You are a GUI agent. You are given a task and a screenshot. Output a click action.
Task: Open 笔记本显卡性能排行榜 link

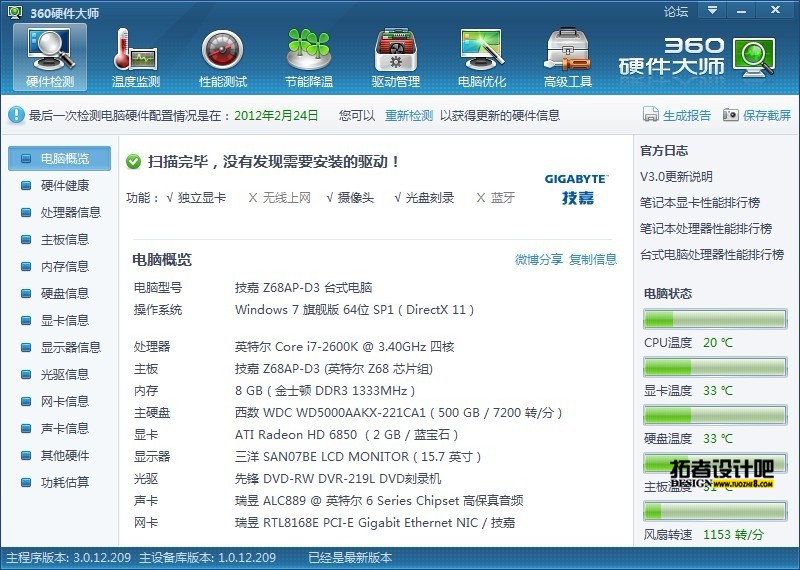click(700, 203)
